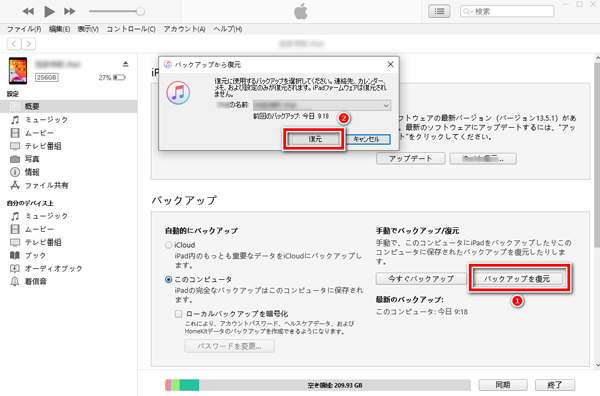The height and width of the screenshot is (396, 600).
Task: Open the 編集(E) menu
Action: pos(59,29)
